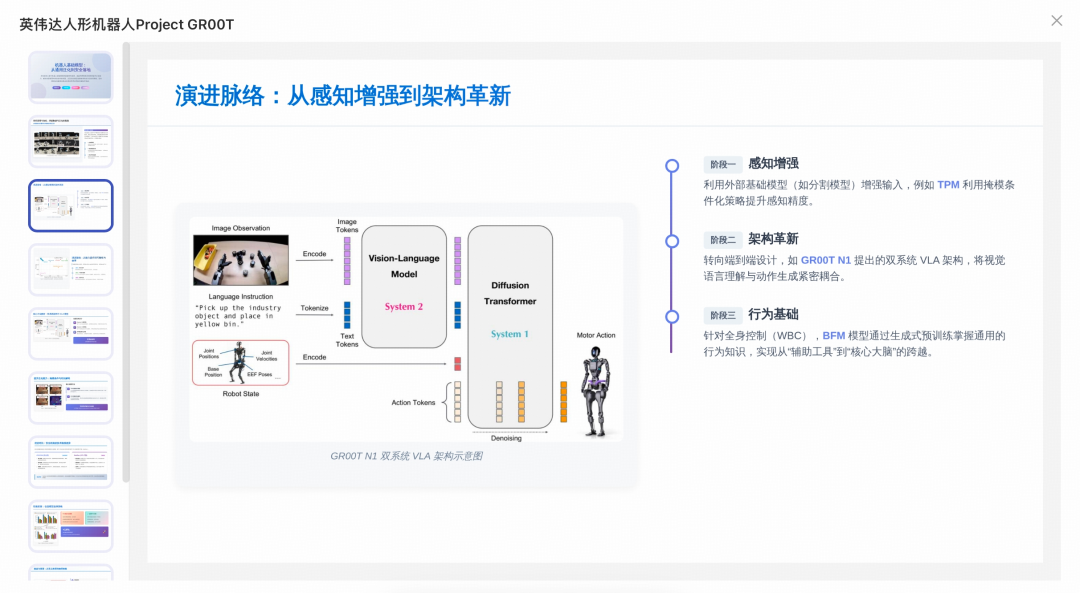Viewport: 1080px width, 593px height.
Task: Click the Diffusion Transformer System 1 box
Action: (x=510, y=326)
